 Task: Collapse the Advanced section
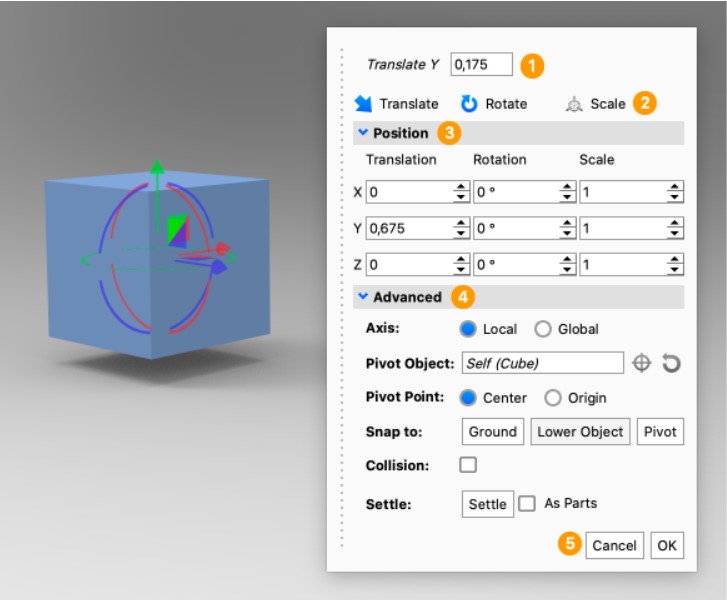click(x=362, y=297)
